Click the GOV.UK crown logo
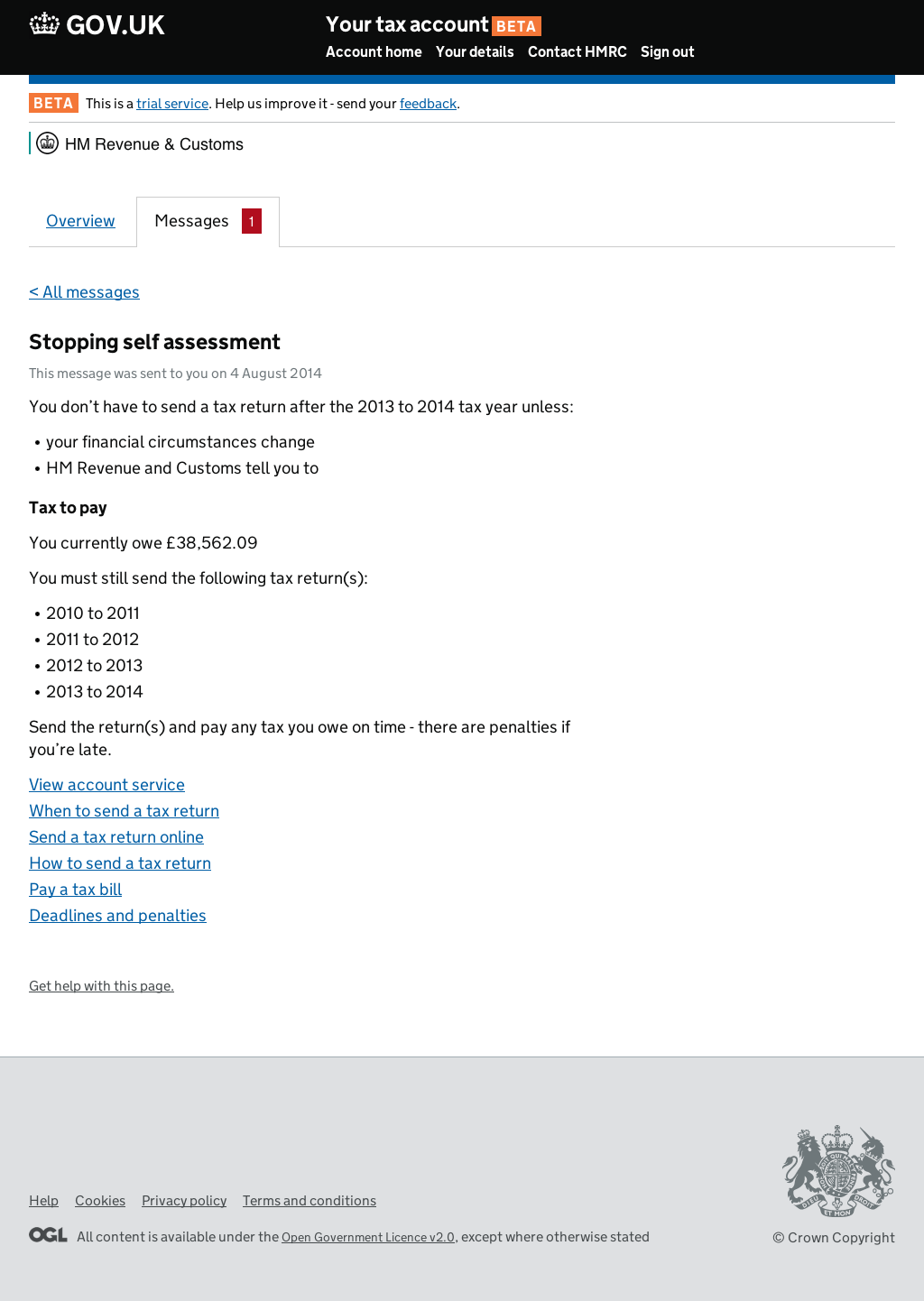 [44, 24]
